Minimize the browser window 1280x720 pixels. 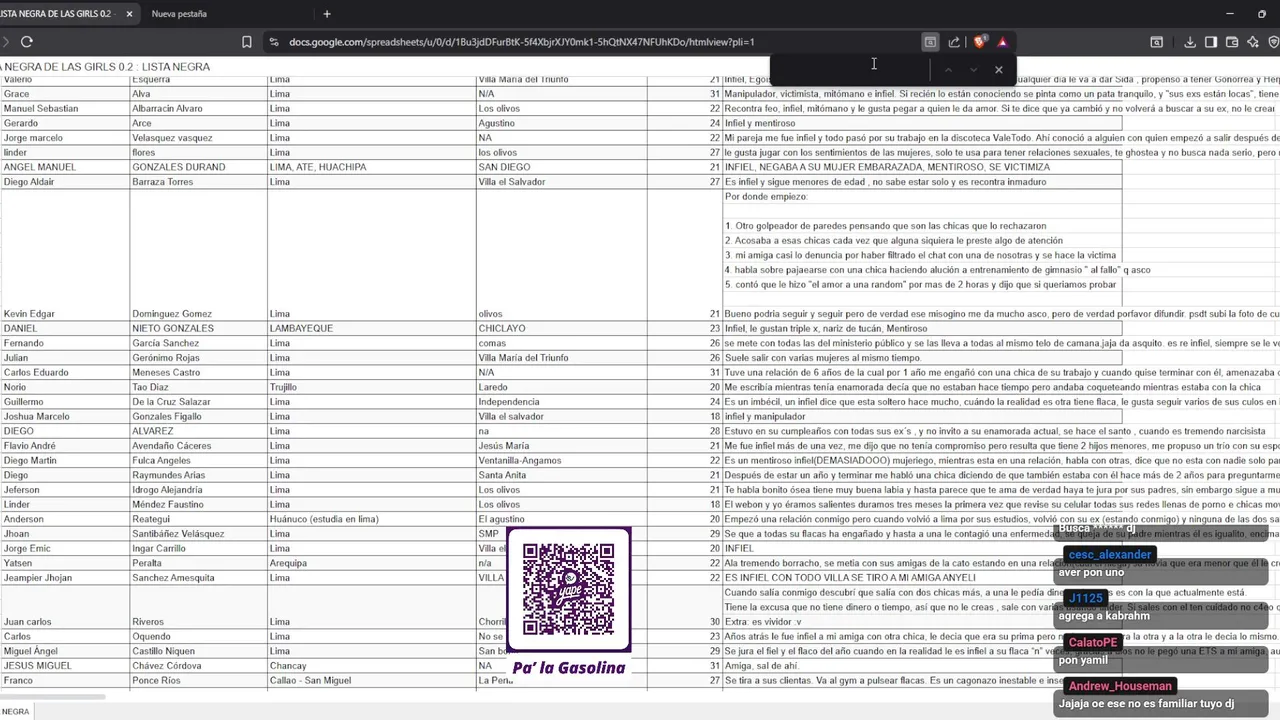pos(1232,14)
